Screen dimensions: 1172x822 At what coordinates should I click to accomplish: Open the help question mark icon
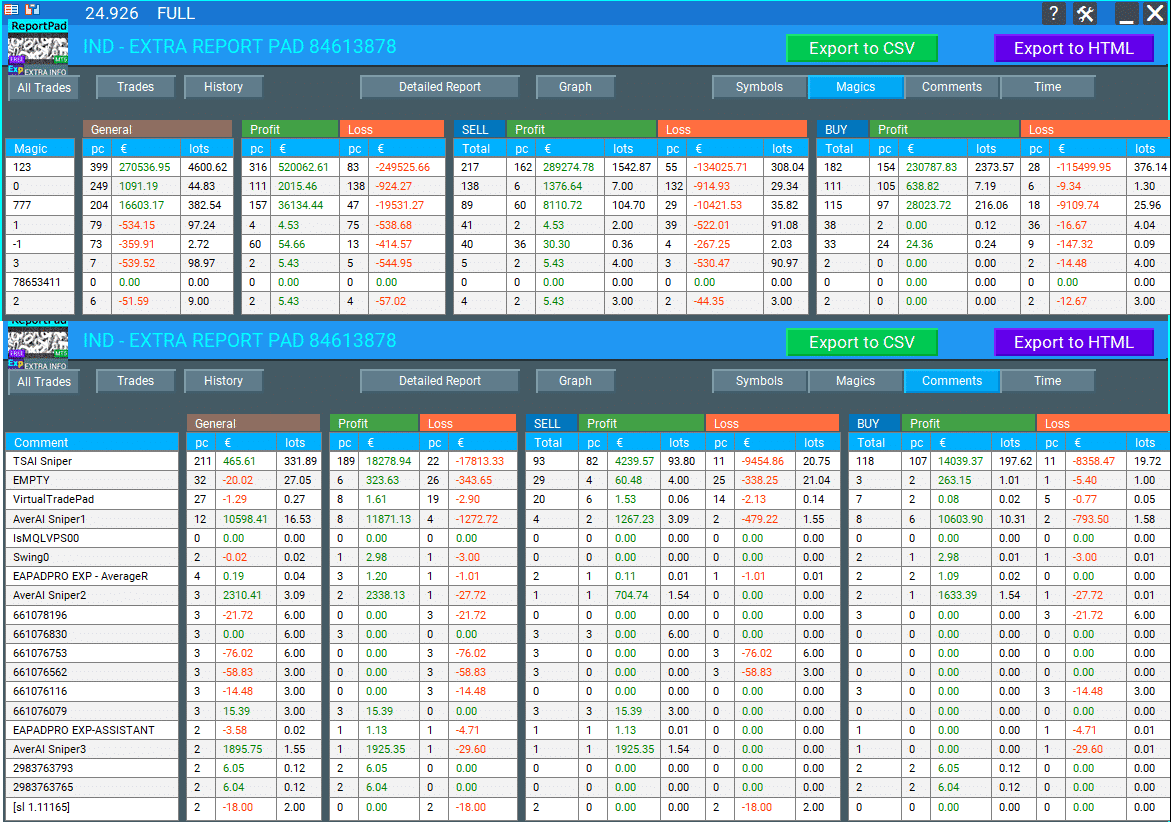click(1053, 13)
